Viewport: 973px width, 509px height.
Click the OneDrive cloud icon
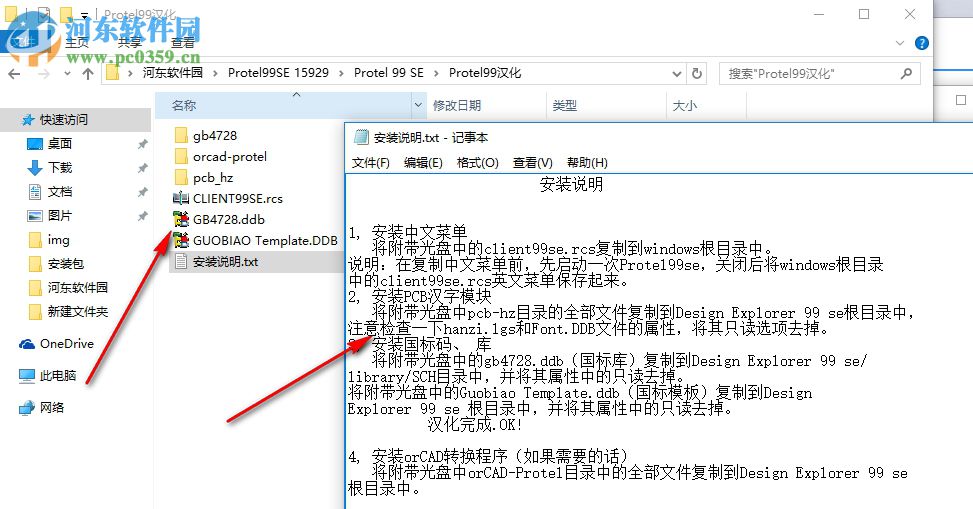[x=27, y=344]
